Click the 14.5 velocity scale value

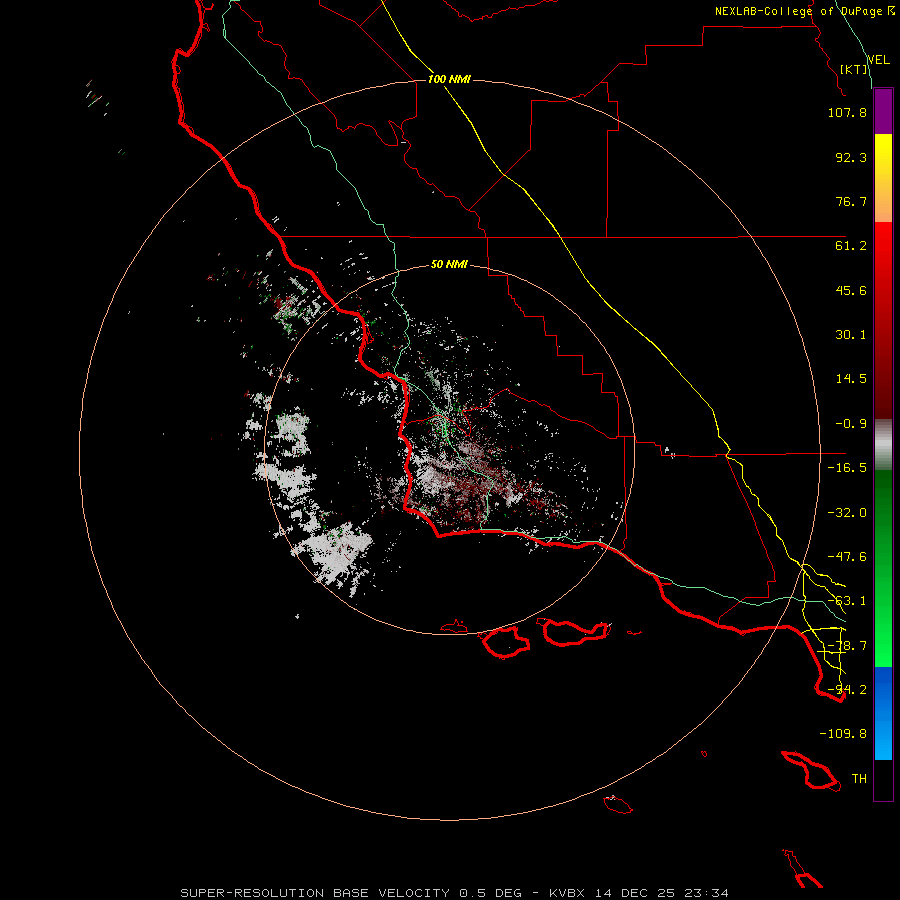(851, 379)
